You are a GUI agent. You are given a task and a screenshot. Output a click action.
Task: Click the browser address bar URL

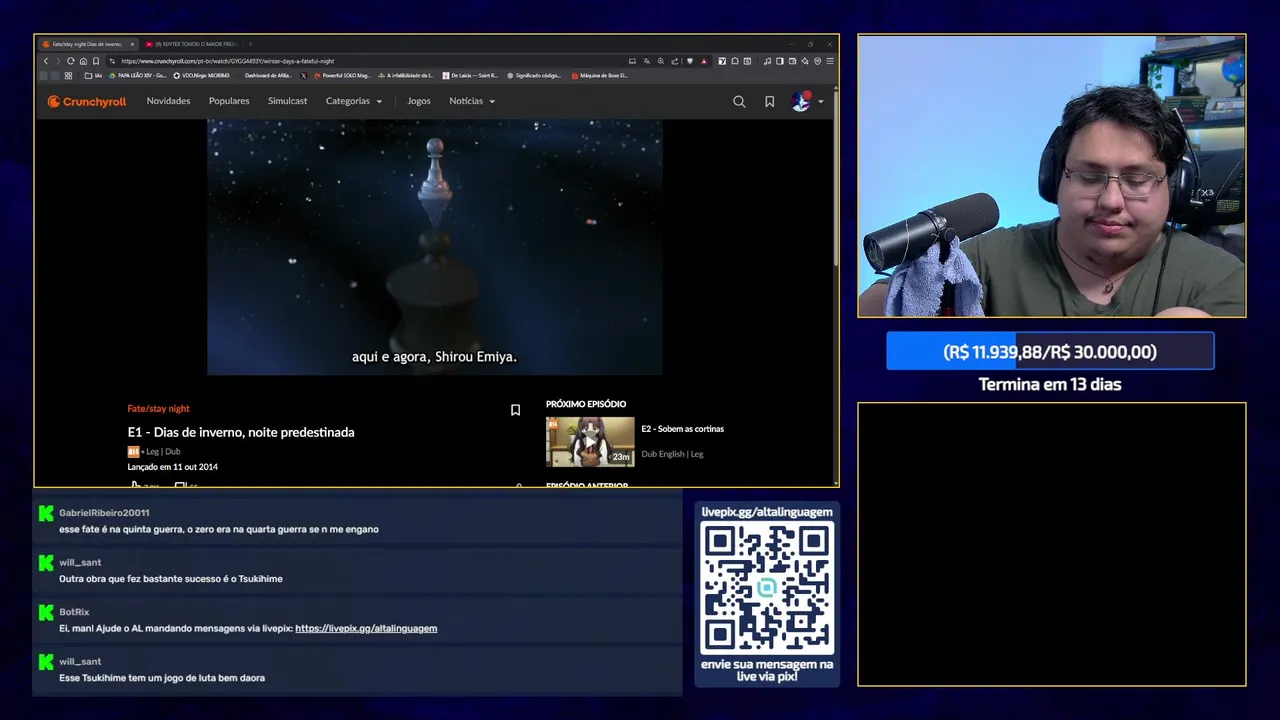click(x=228, y=61)
